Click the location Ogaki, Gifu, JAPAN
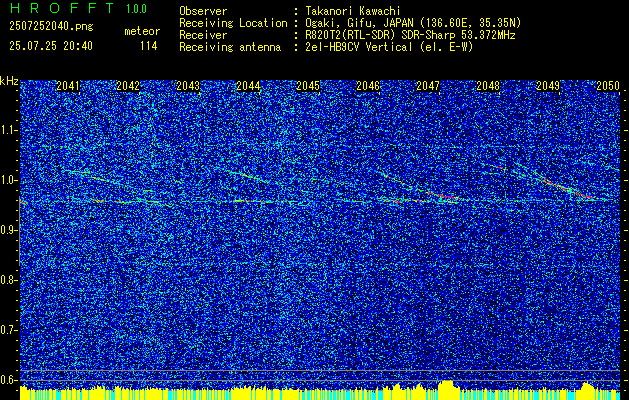The image size is (629, 400). 361,23
